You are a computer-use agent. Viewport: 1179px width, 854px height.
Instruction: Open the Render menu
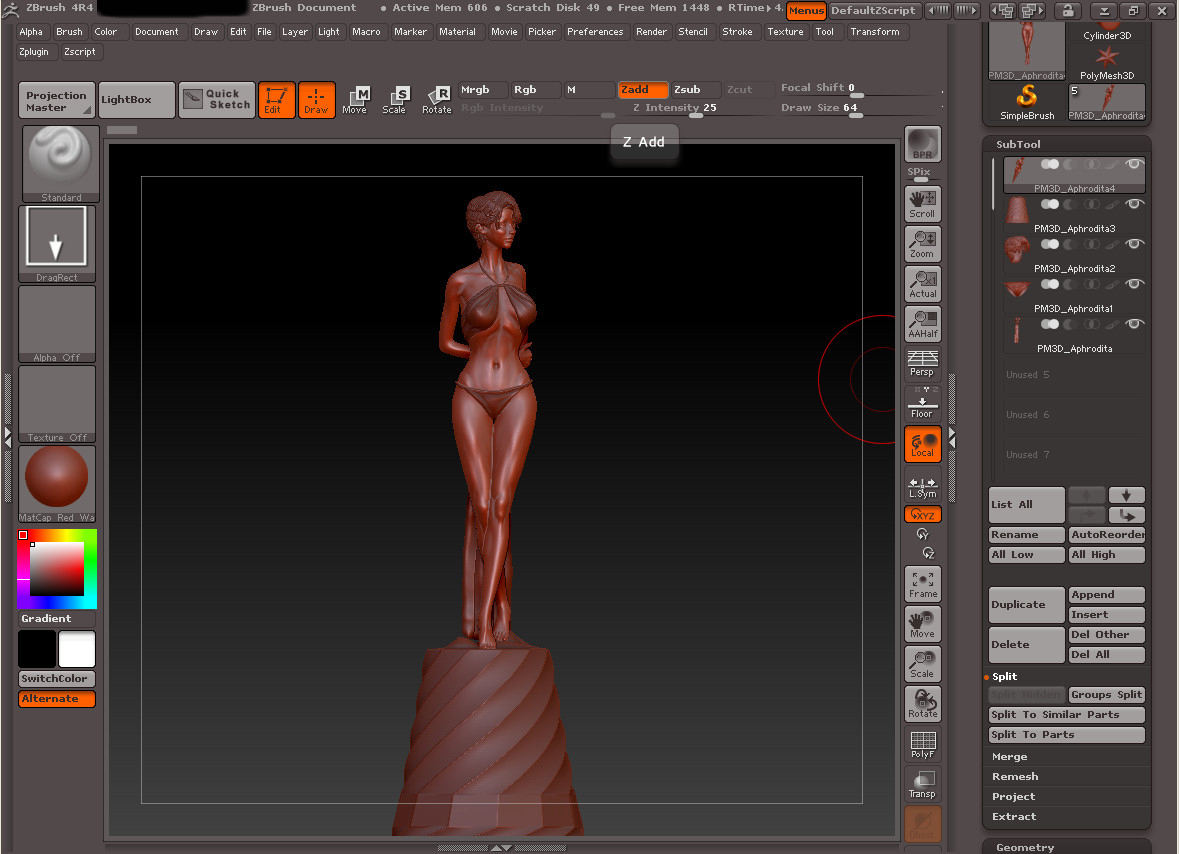pos(651,32)
